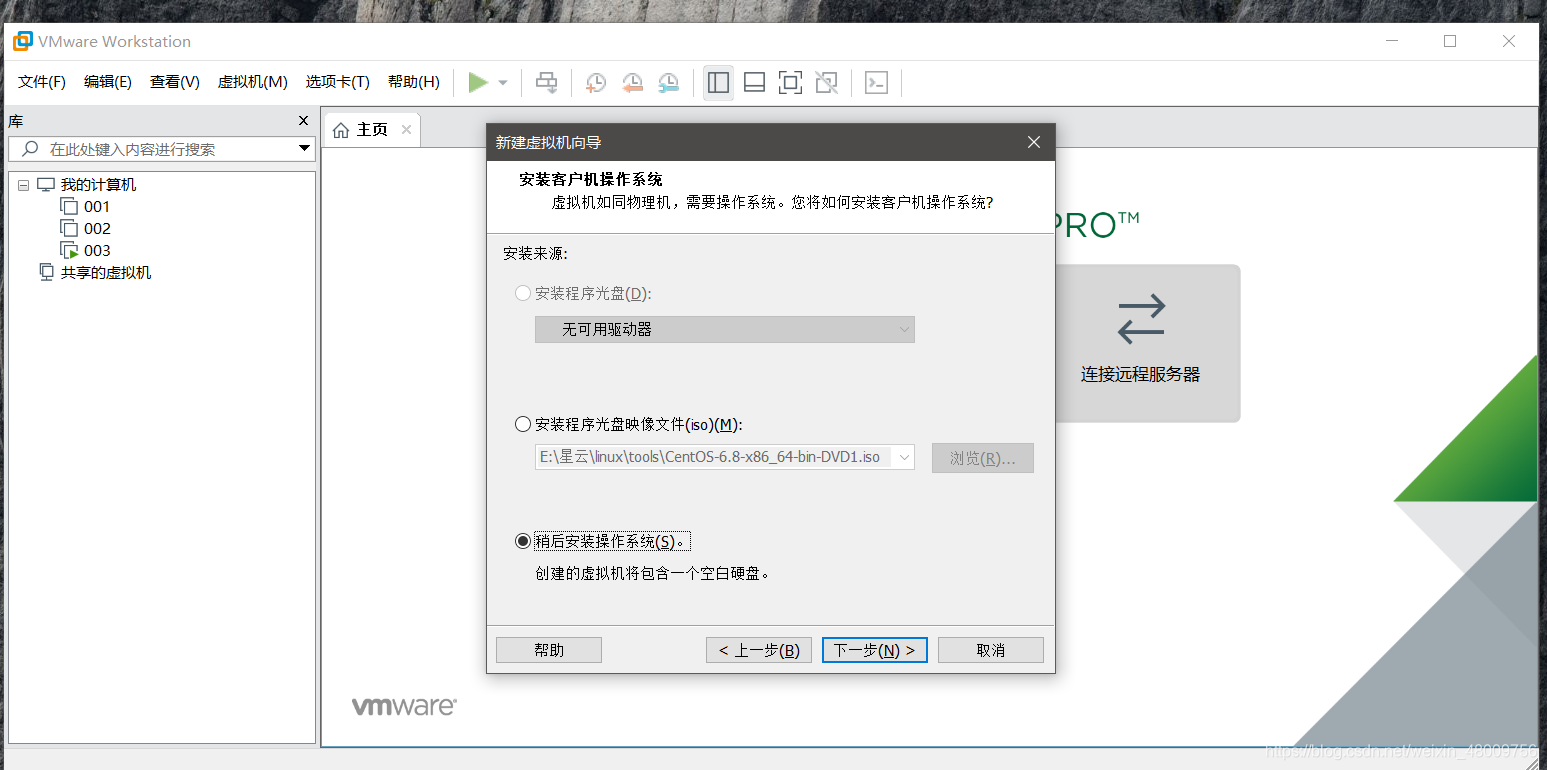Open the library search dropdown arrow
This screenshot has width=1547, height=770.
click(x=305, y=149)
